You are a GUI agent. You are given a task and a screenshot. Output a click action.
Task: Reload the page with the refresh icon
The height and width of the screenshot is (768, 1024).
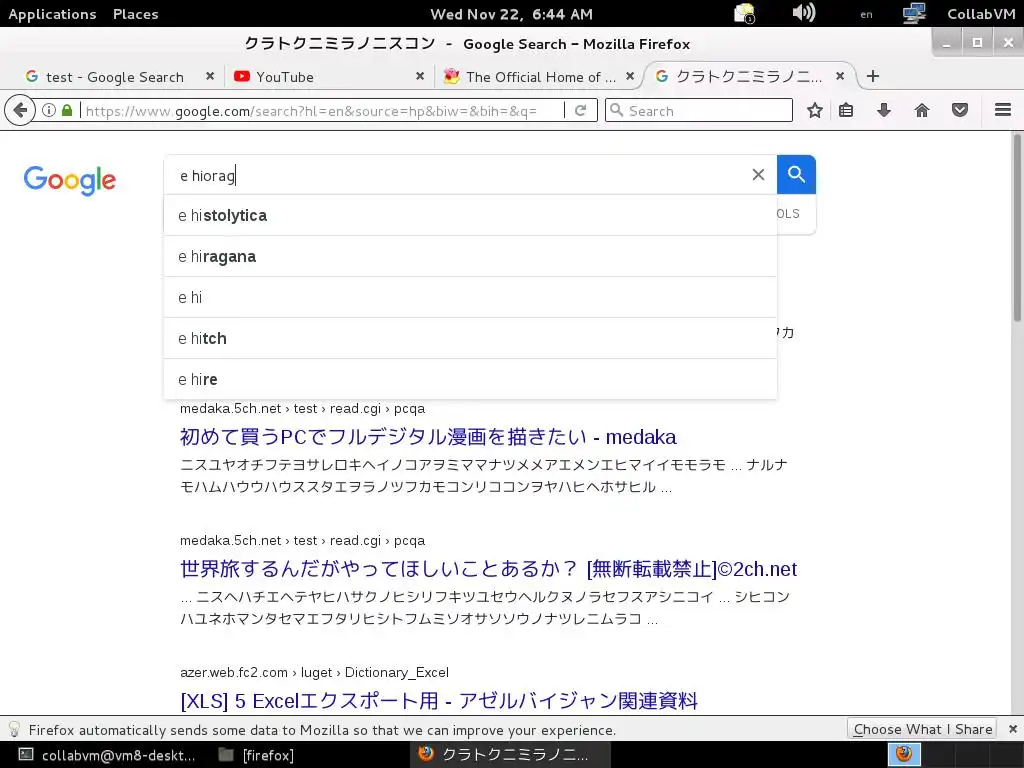(x=581, y=110)
